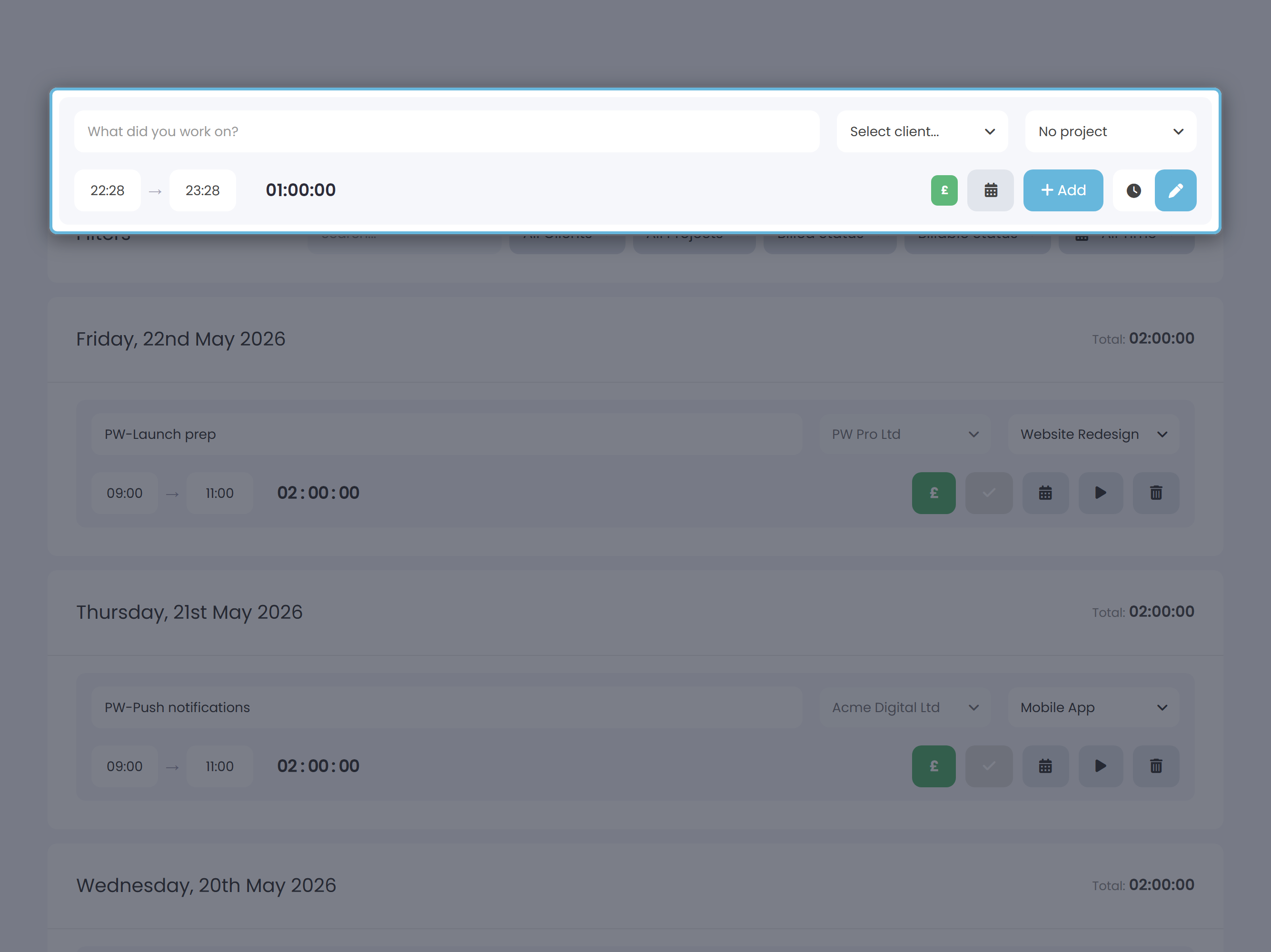Mark PW-Push notifications entry as billed
Viewport: 1271px width, 952px height.
point(989,766)
